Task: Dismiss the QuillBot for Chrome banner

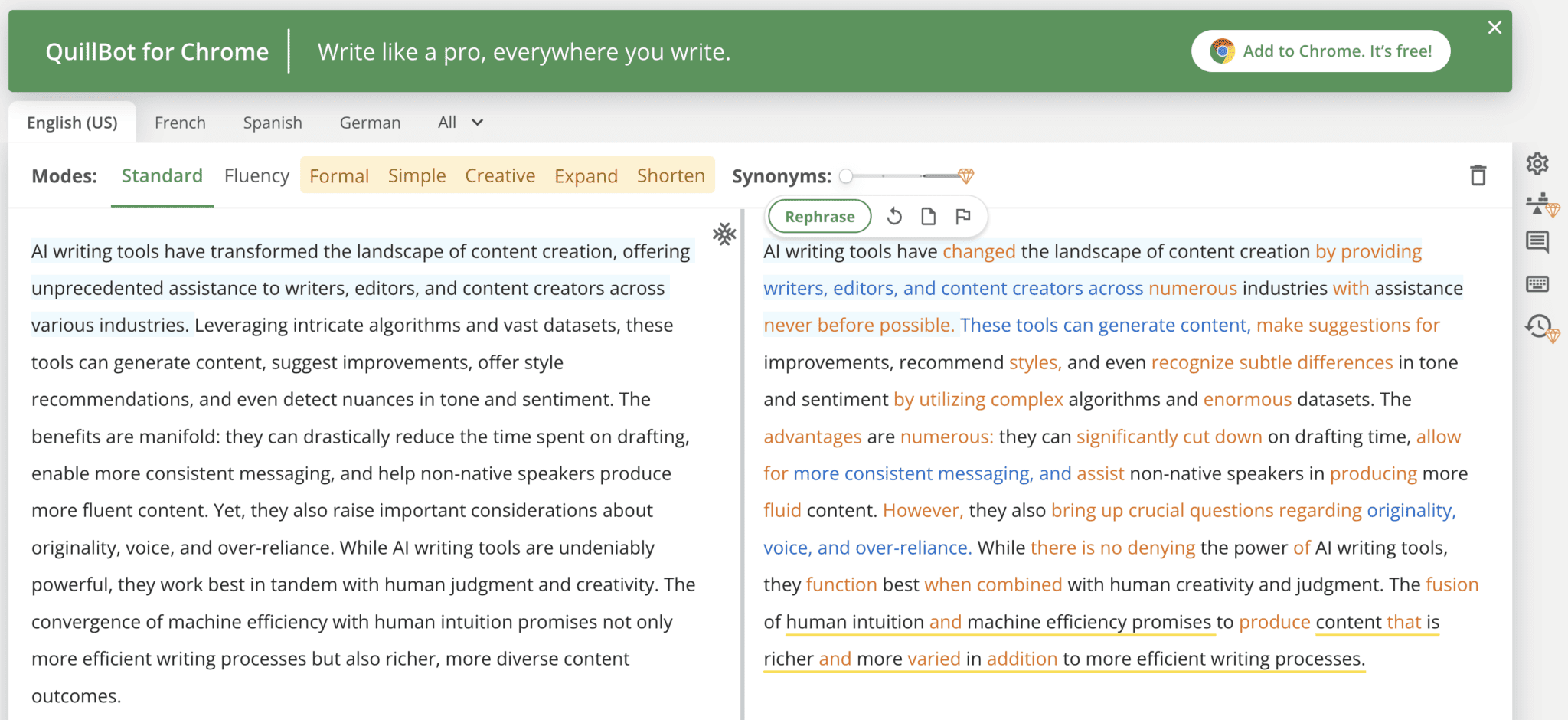Action: (1494, 28)
